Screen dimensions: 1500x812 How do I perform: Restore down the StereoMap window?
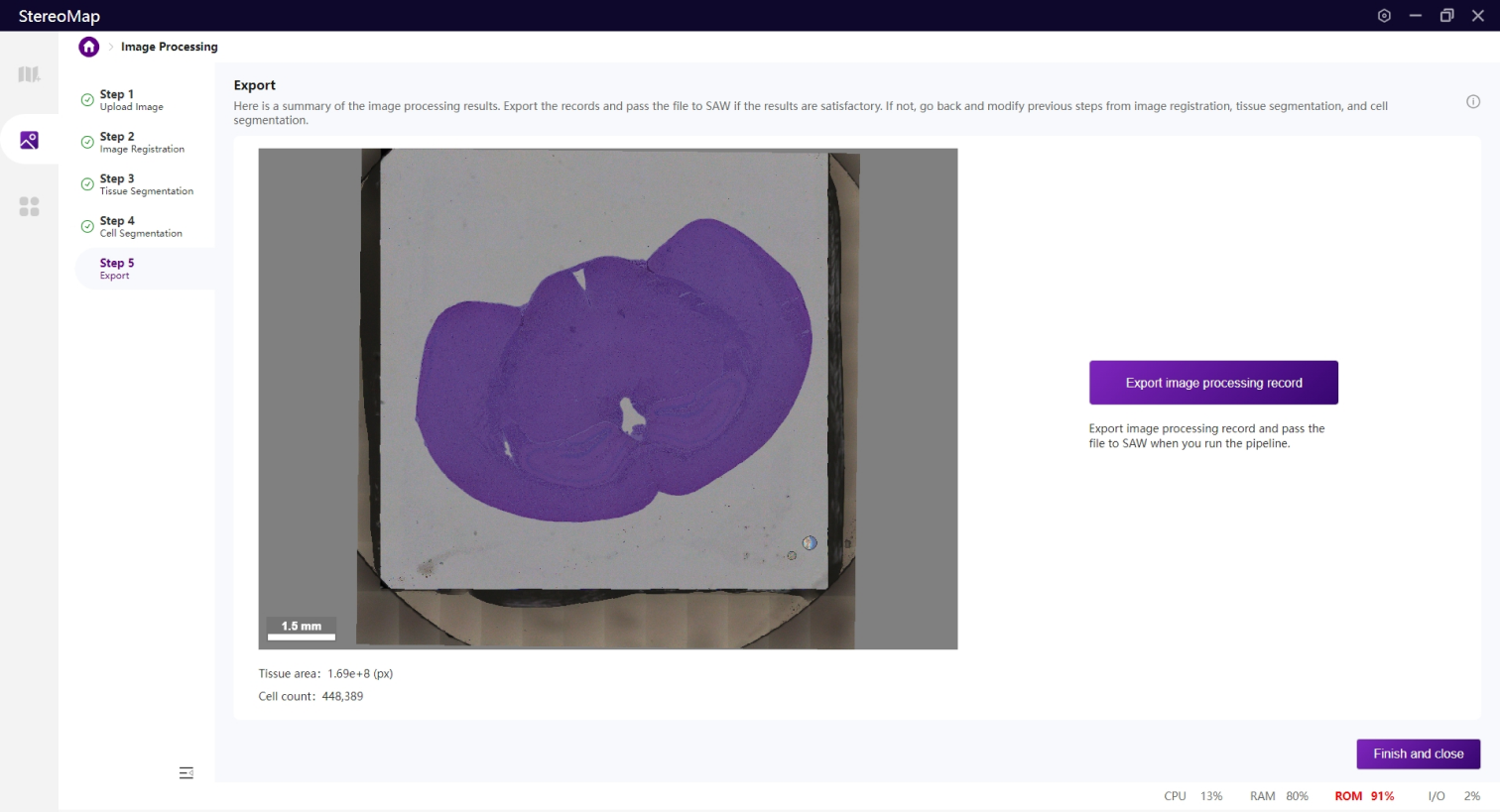pos(1446,16)
